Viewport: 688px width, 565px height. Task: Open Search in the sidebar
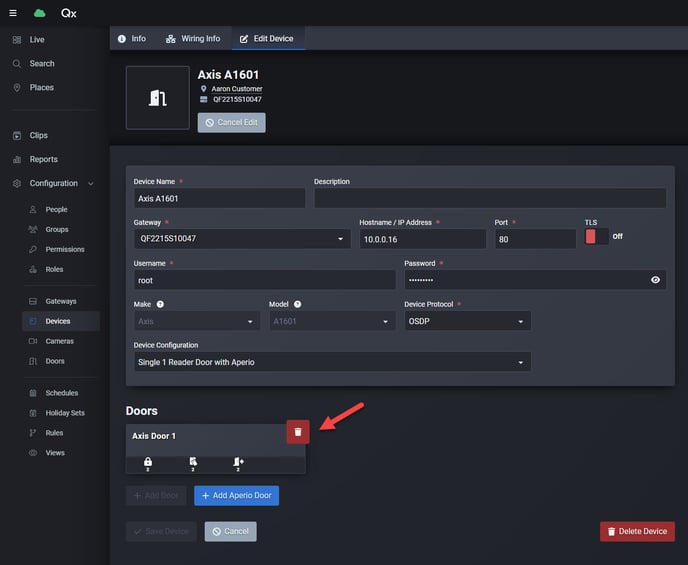pos(42,64)
